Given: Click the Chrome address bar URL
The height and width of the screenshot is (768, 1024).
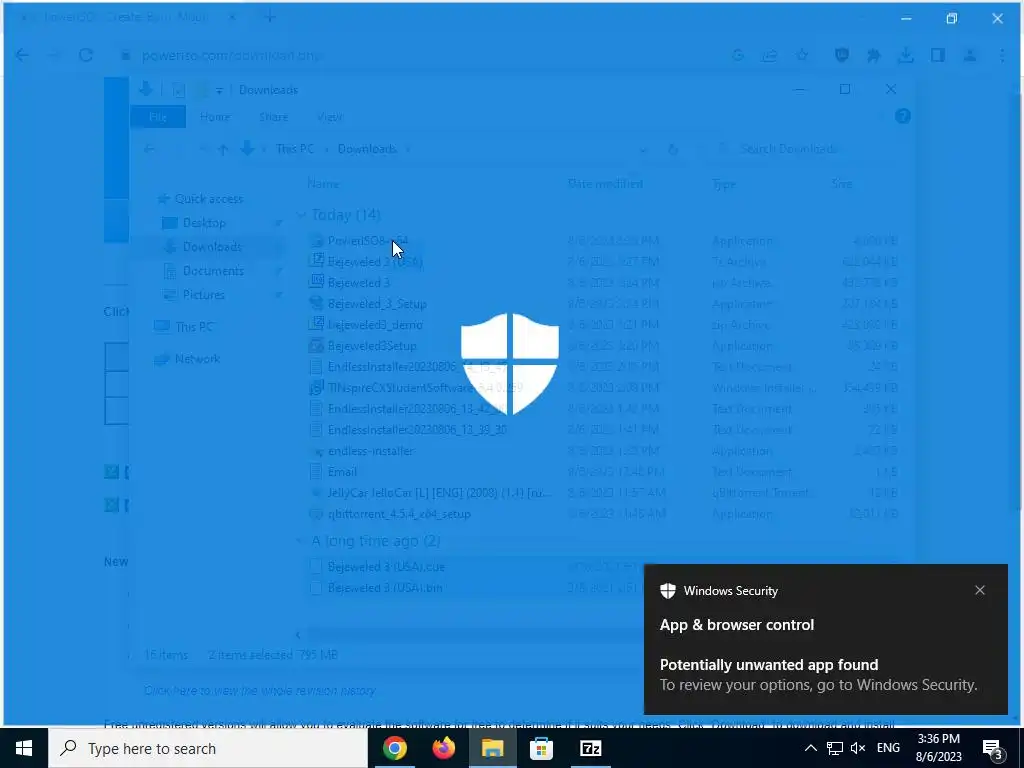Looking at the screenshot, I should (x=230, y=56).
